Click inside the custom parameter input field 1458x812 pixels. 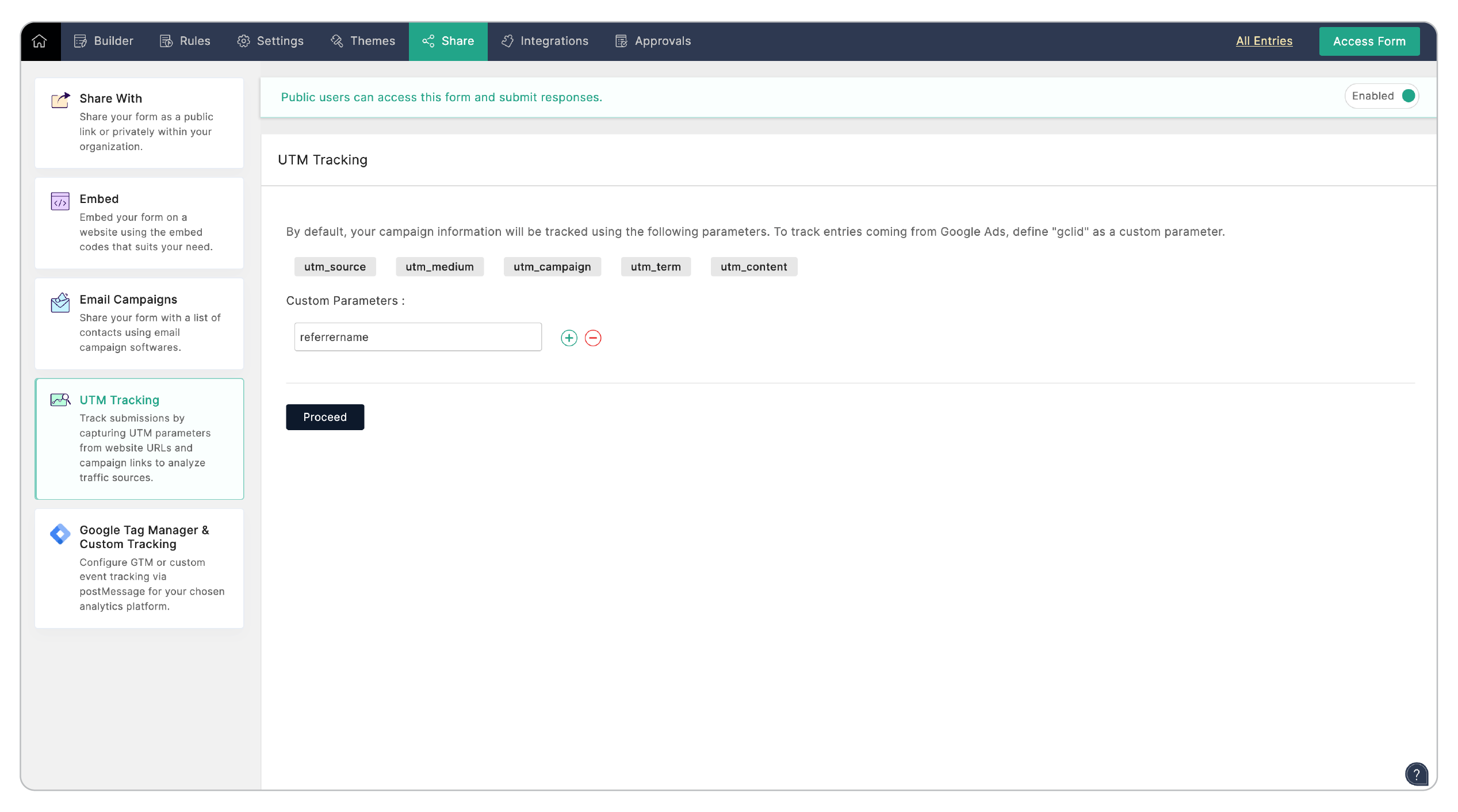coord(418,337)
